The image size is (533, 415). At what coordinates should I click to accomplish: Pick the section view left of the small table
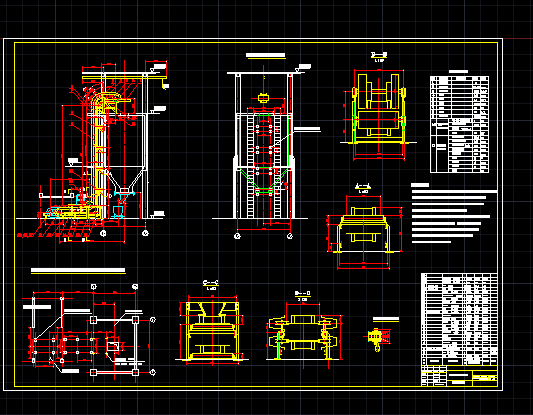pyautogui.click(x=378, y=114)
